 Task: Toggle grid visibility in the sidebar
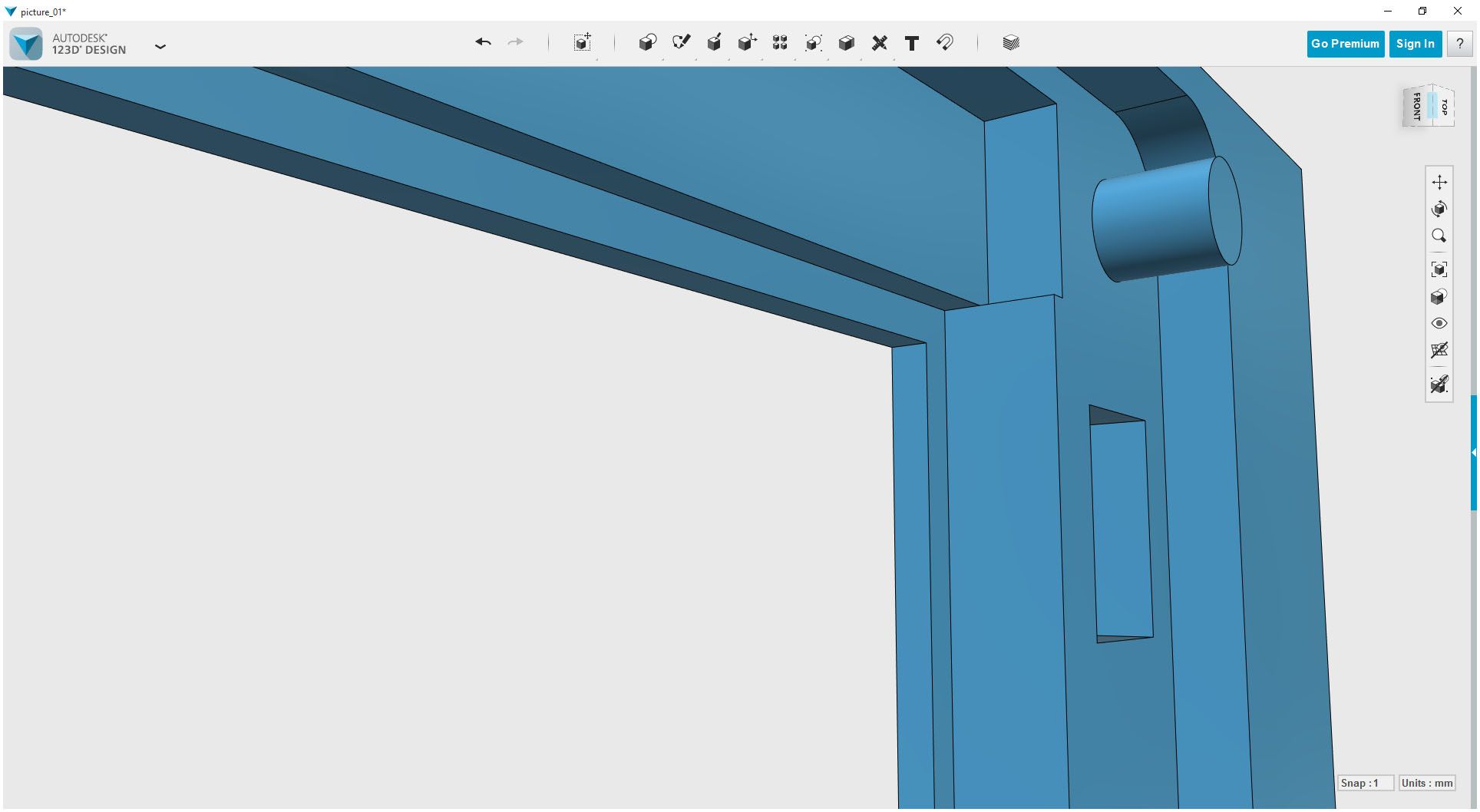1440,351
